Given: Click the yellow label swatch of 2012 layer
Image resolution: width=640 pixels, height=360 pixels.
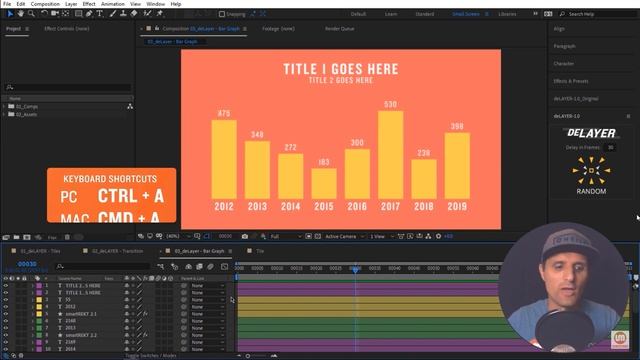Looking at the screenshot, I should 39,307.
